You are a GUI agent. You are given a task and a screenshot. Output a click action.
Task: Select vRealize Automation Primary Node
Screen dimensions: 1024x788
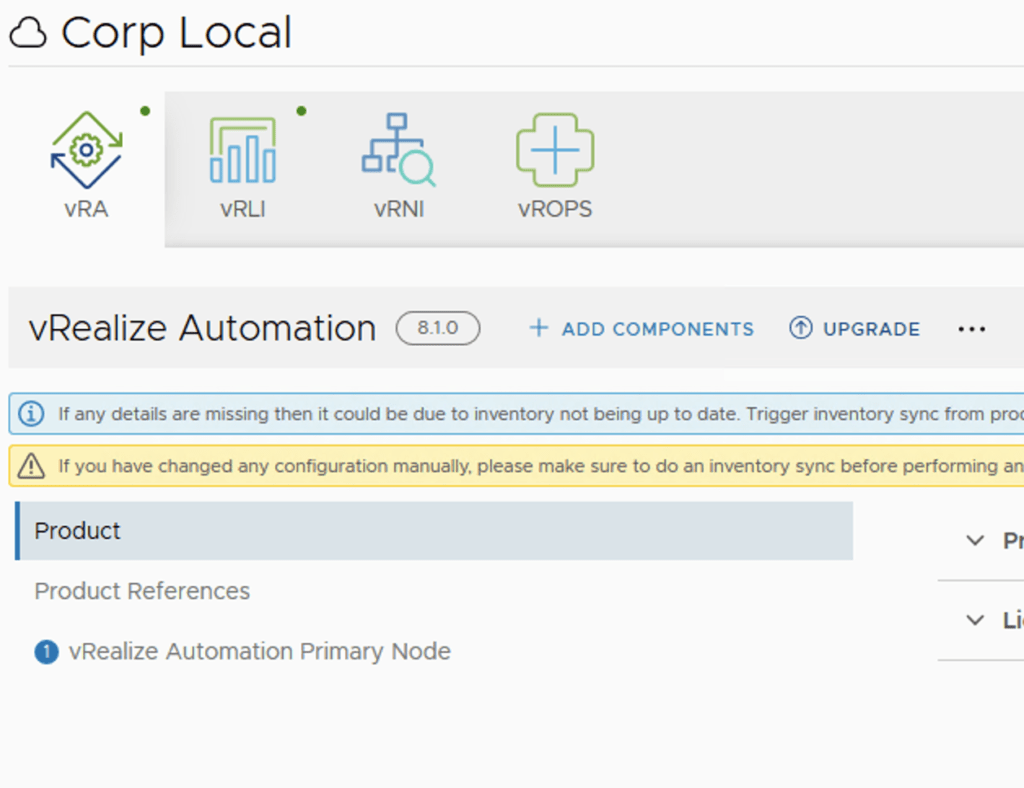[259, 652]
